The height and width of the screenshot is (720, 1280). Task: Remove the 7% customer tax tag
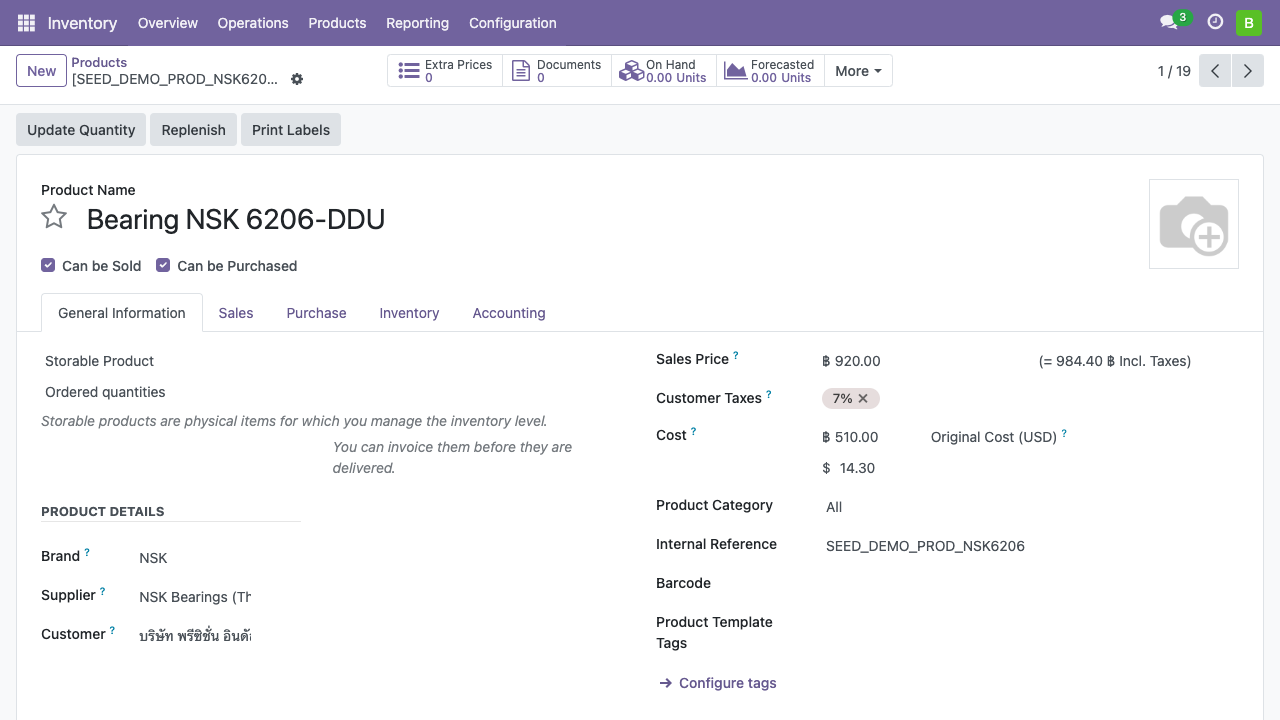(x=863, y=398)
